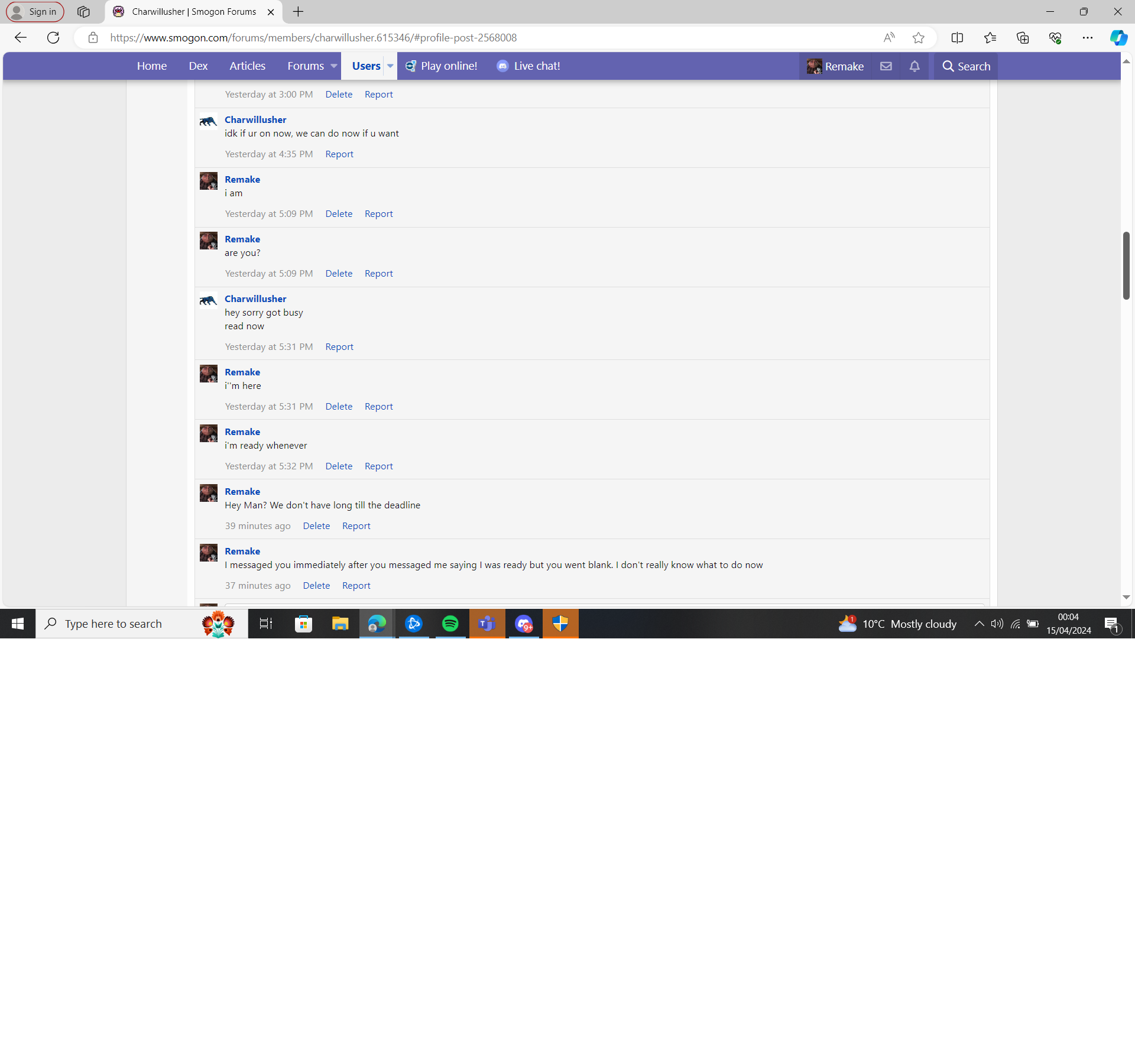Open the Dex menu item

click(198, 66)
